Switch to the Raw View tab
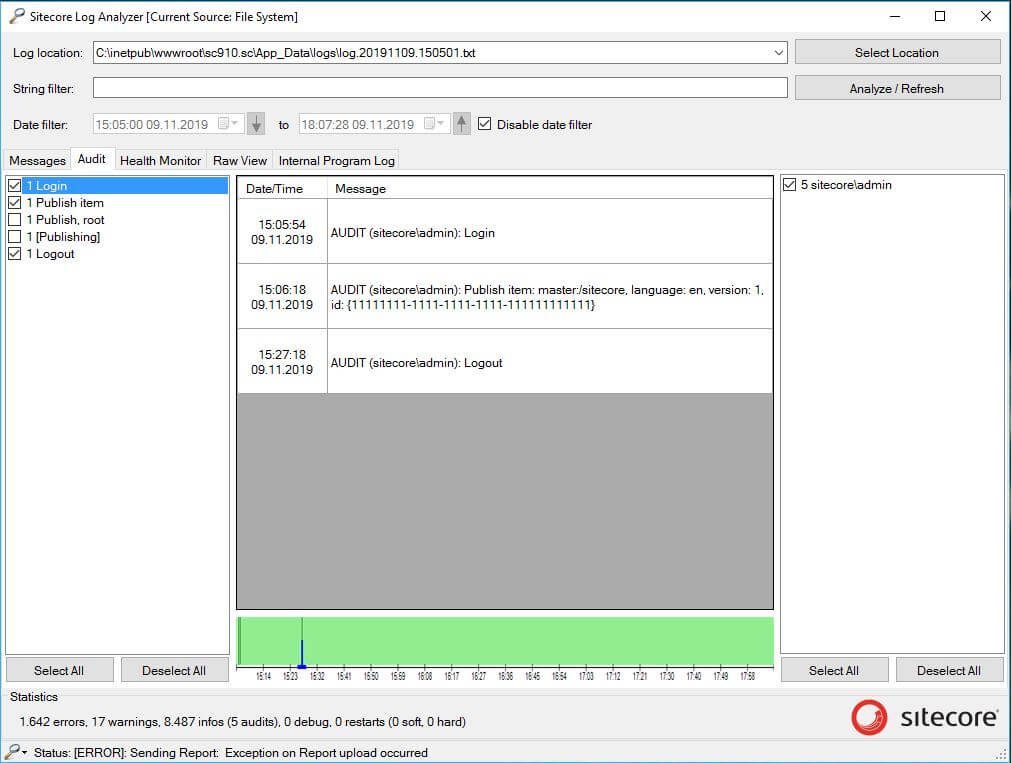This screenshot has width=1011, height=763. tap(240, 161)
